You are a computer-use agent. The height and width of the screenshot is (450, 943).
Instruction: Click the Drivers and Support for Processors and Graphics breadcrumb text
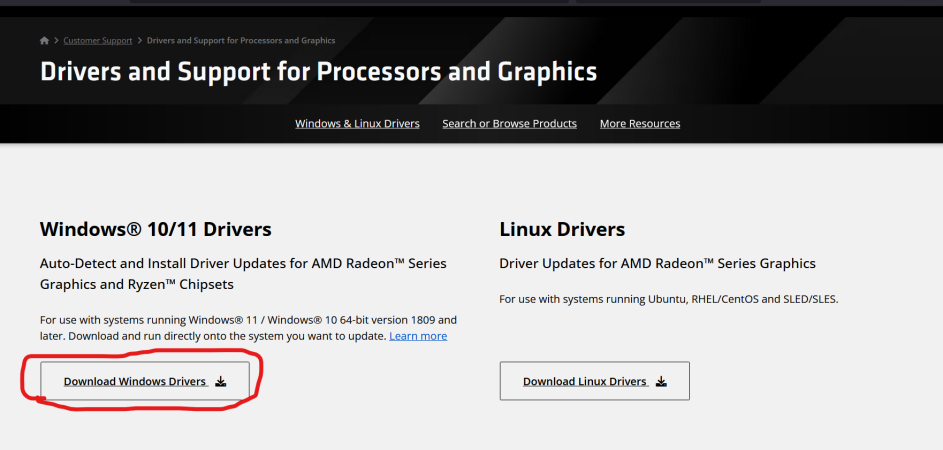coord(241,40)
